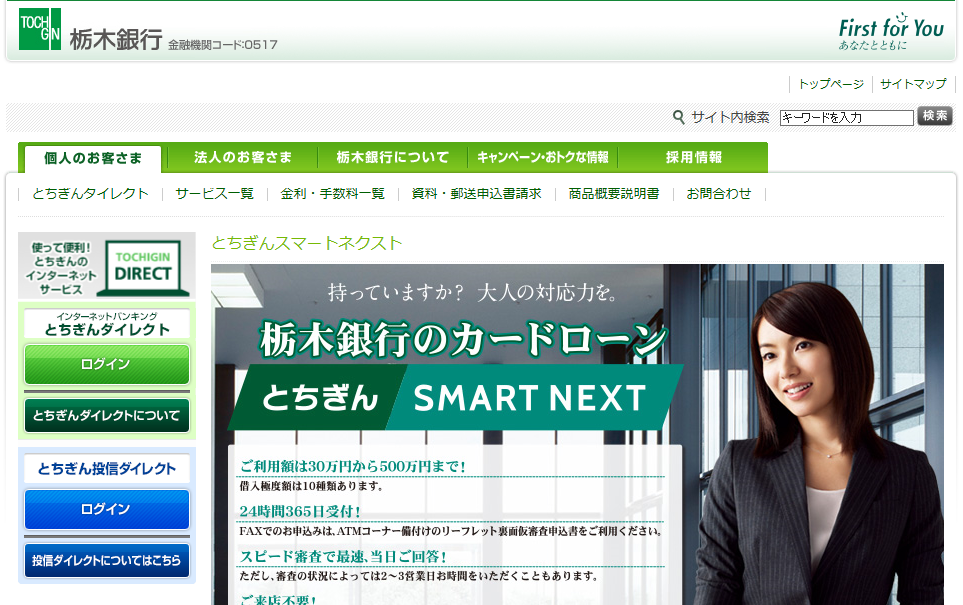This screenshot has width=963, height=605.
Task: Click the 借入極度額は10種類あります。 text
Action: 311,486
